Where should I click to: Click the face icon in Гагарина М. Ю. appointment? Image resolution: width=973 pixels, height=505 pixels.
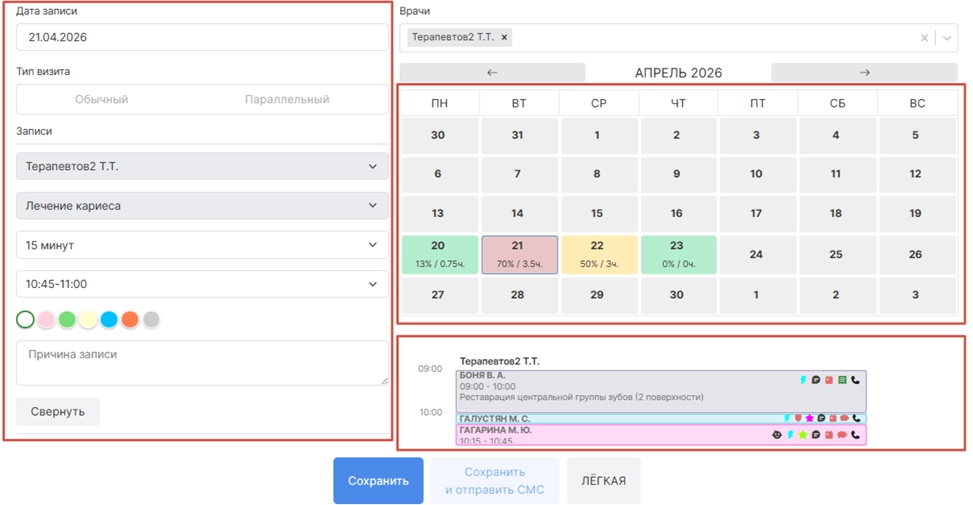coord(777,435)
